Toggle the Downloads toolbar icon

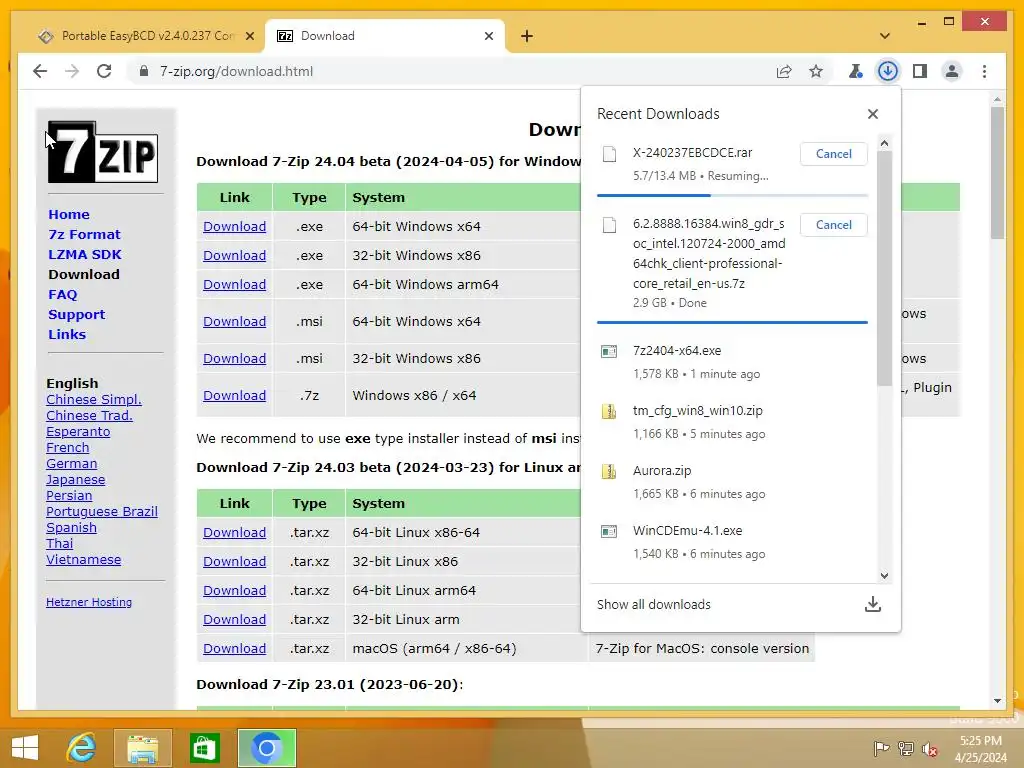(x=888, y=71)
